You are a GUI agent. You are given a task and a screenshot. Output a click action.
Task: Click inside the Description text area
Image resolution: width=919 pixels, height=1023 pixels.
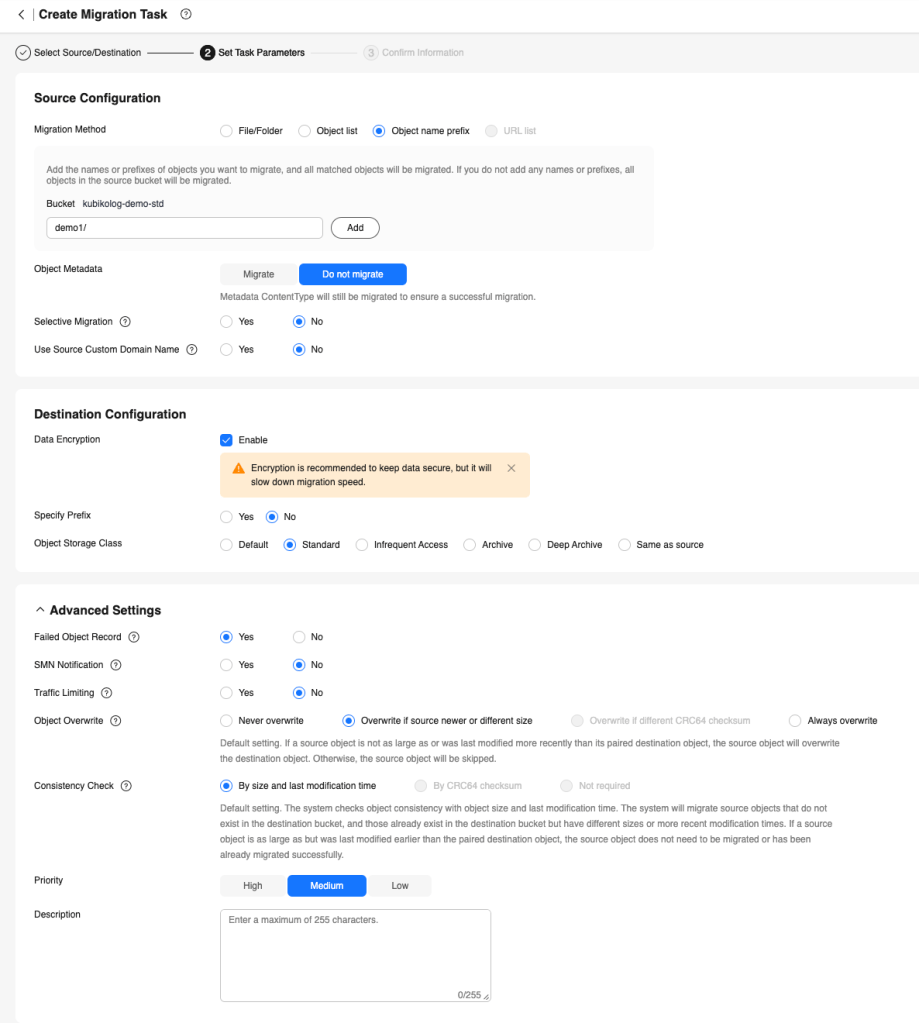click(355, 954)
